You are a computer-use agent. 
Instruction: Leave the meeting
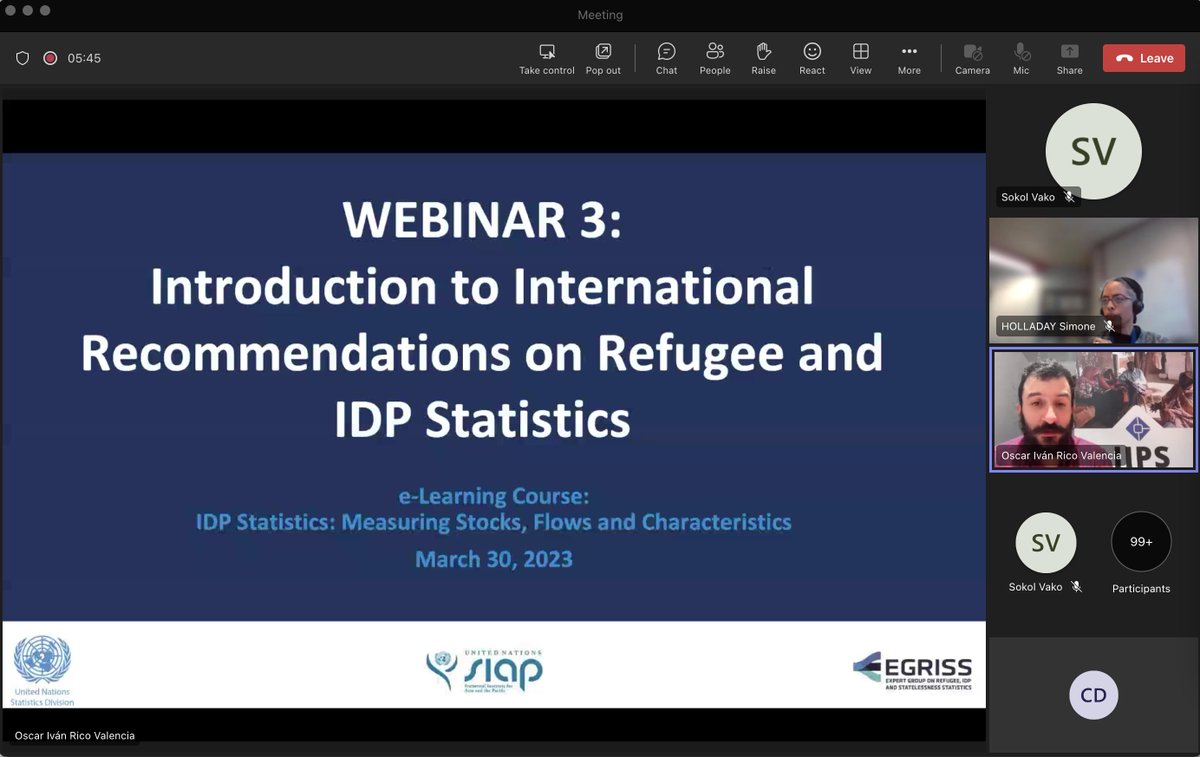[1143, 58]
